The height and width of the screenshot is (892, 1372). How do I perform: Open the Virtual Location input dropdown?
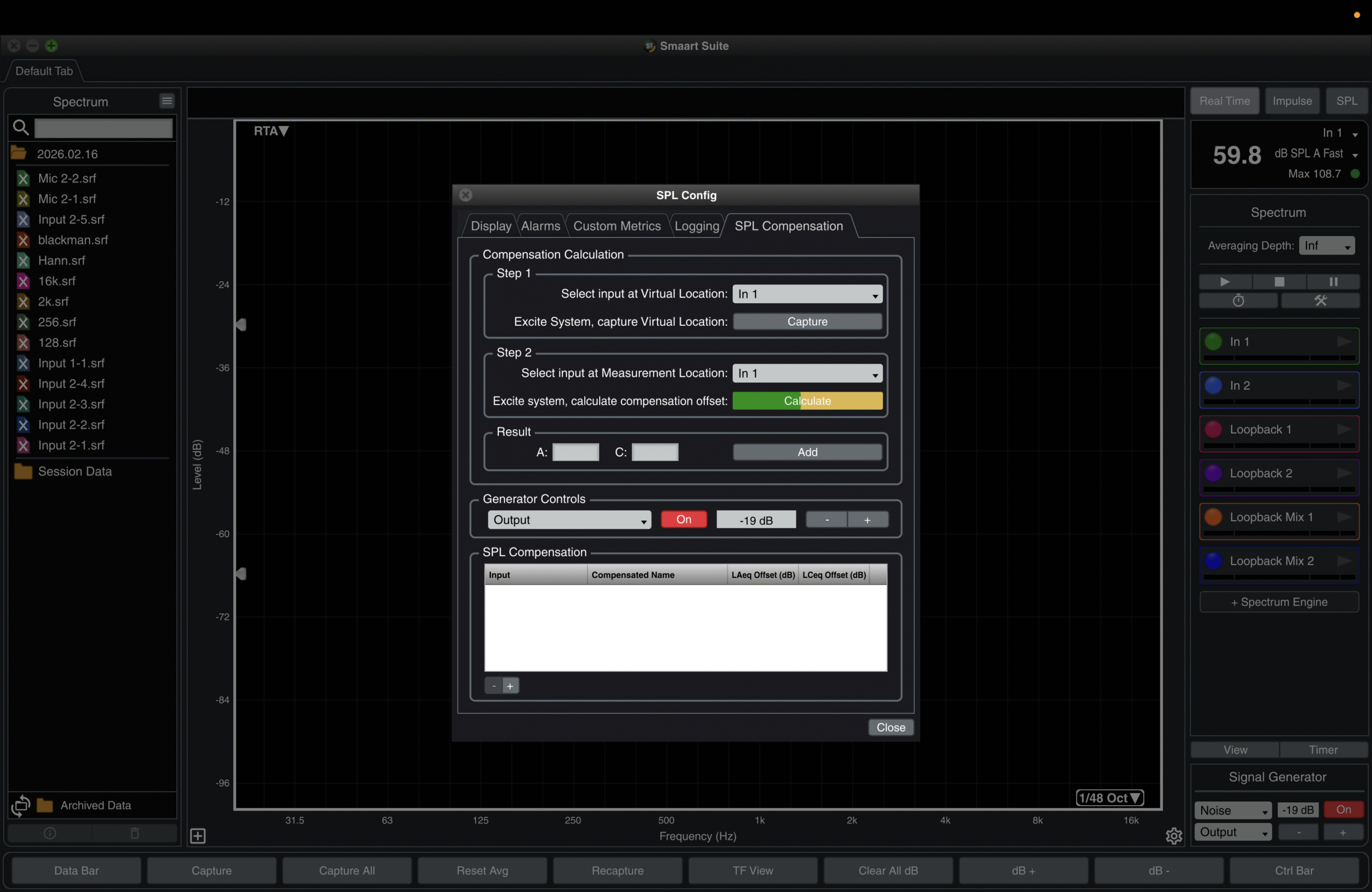click(x=807, y=294)
